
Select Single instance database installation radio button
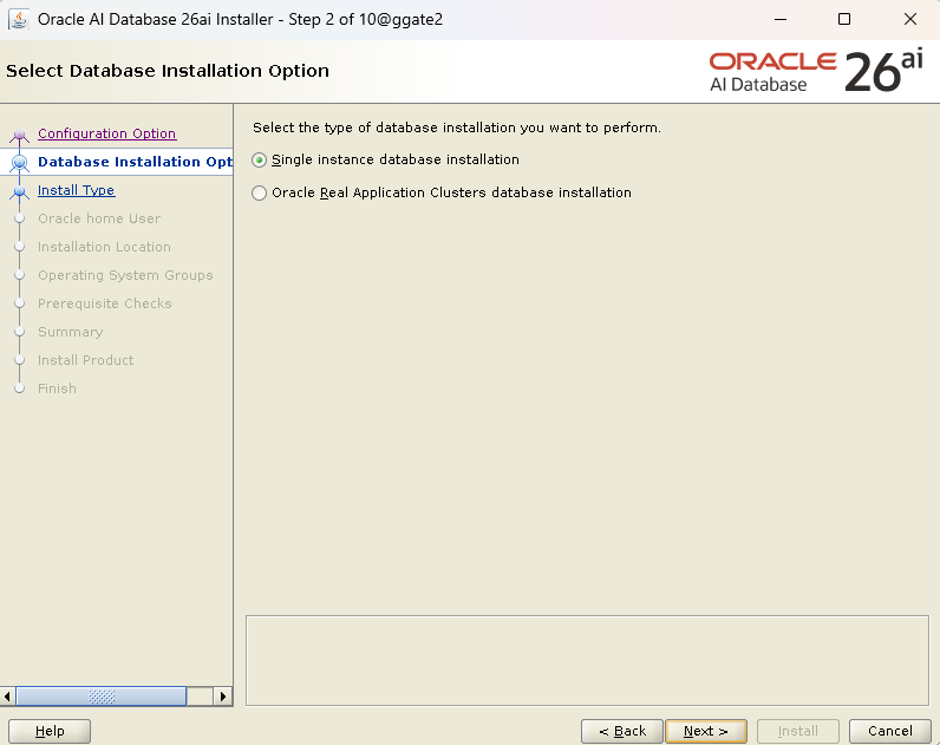pyautogui.click(x=259, y=160)
